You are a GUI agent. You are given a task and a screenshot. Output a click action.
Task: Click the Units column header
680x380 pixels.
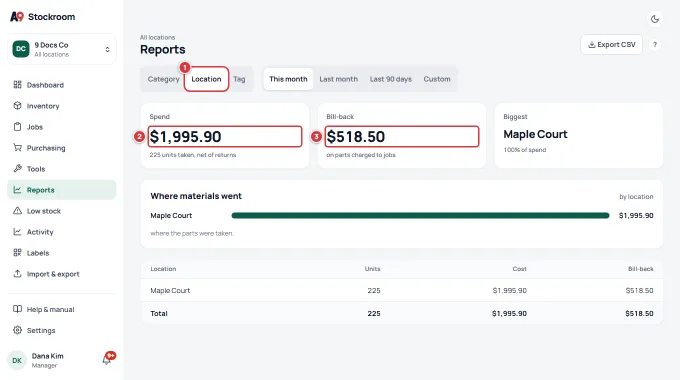pos(373,269)
